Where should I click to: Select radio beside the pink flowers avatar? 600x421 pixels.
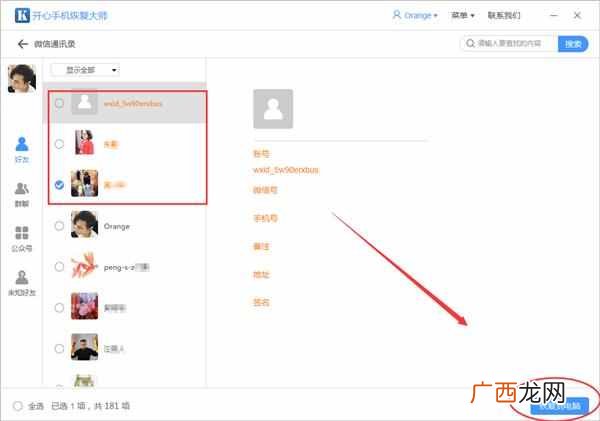[59, 308]
